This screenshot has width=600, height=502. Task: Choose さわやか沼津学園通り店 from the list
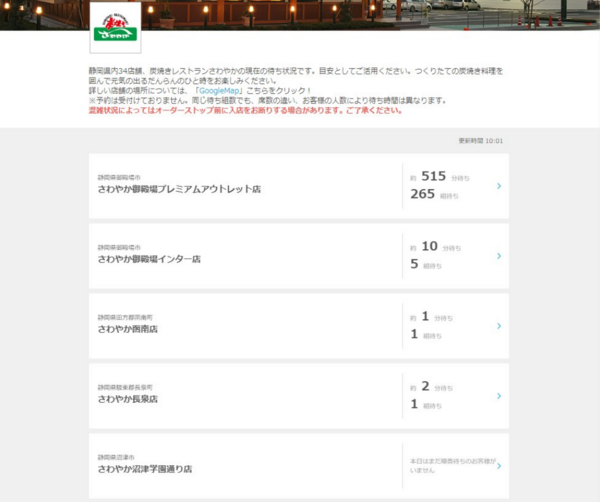[144, 469]
